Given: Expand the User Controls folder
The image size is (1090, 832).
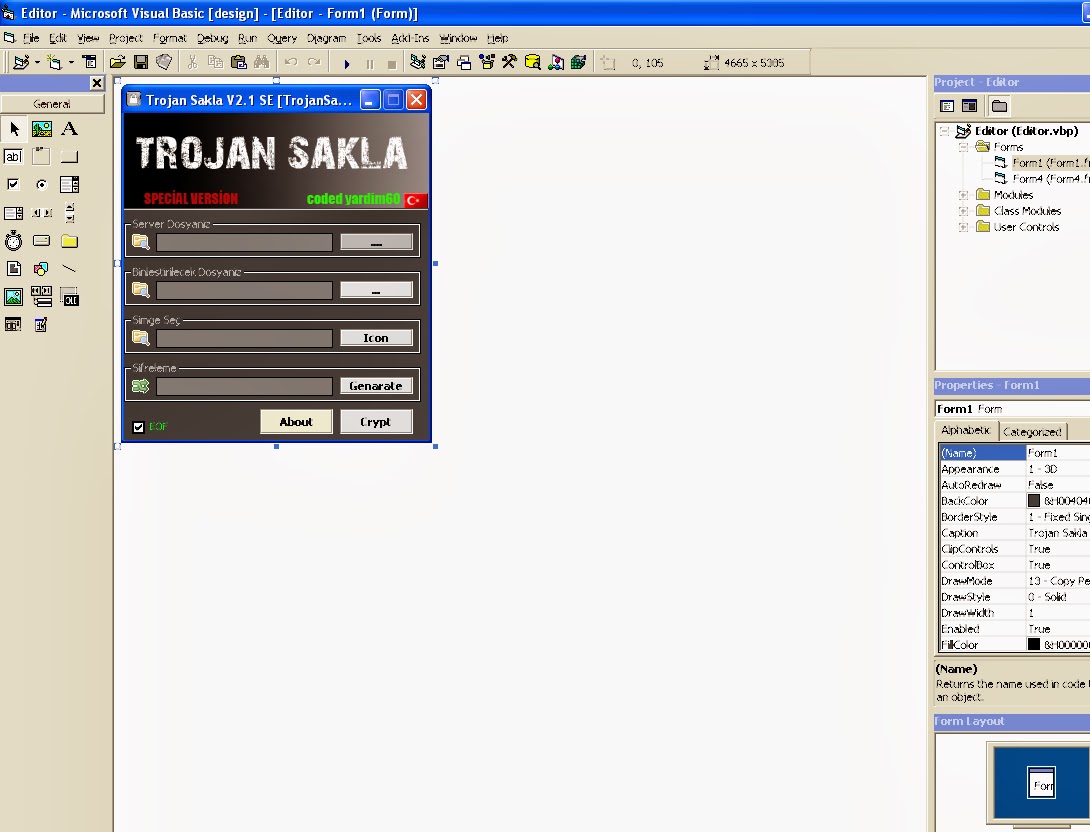Looking at the screenshot, I should tap(963, 227).
